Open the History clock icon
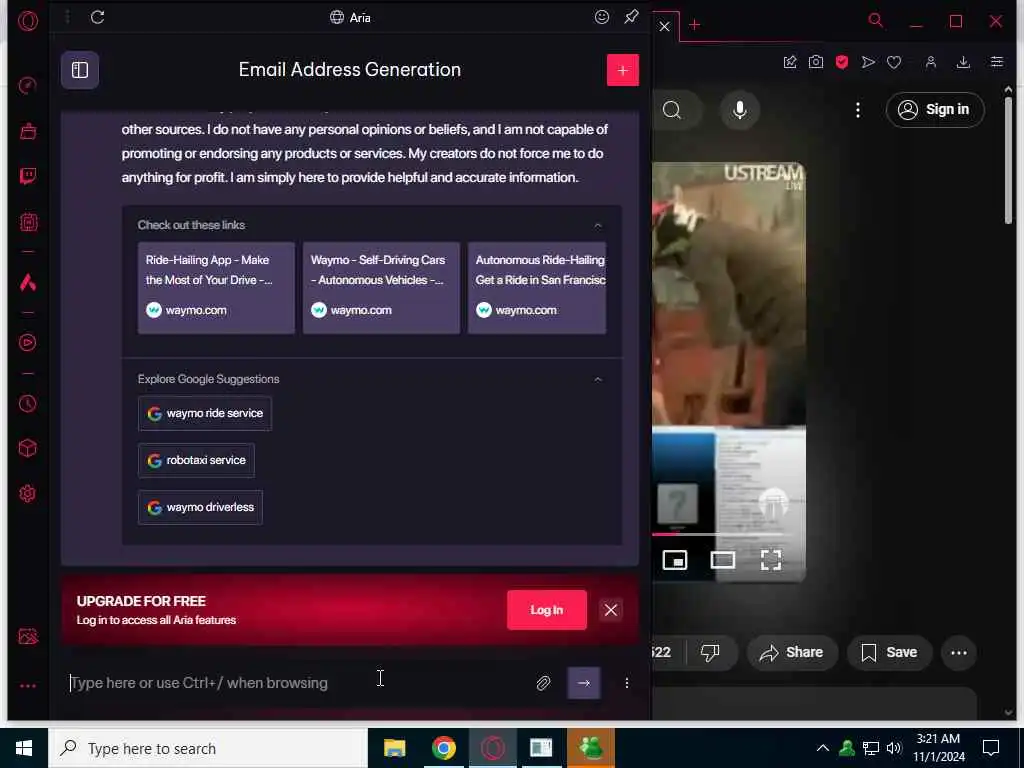1024x768 pixels. 27,404
